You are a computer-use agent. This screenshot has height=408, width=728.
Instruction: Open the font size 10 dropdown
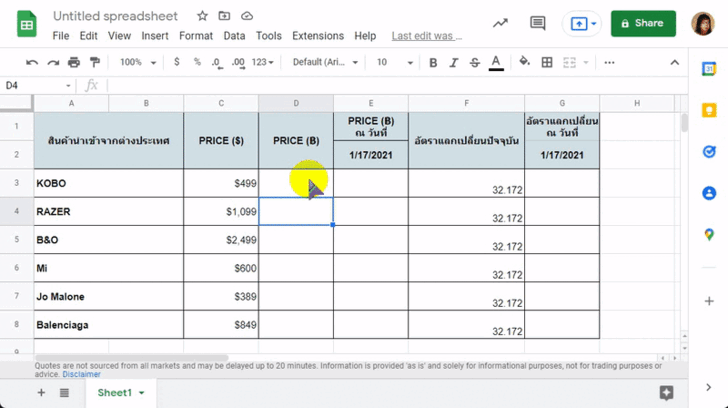pyautogui.click(x=395, y=62)
